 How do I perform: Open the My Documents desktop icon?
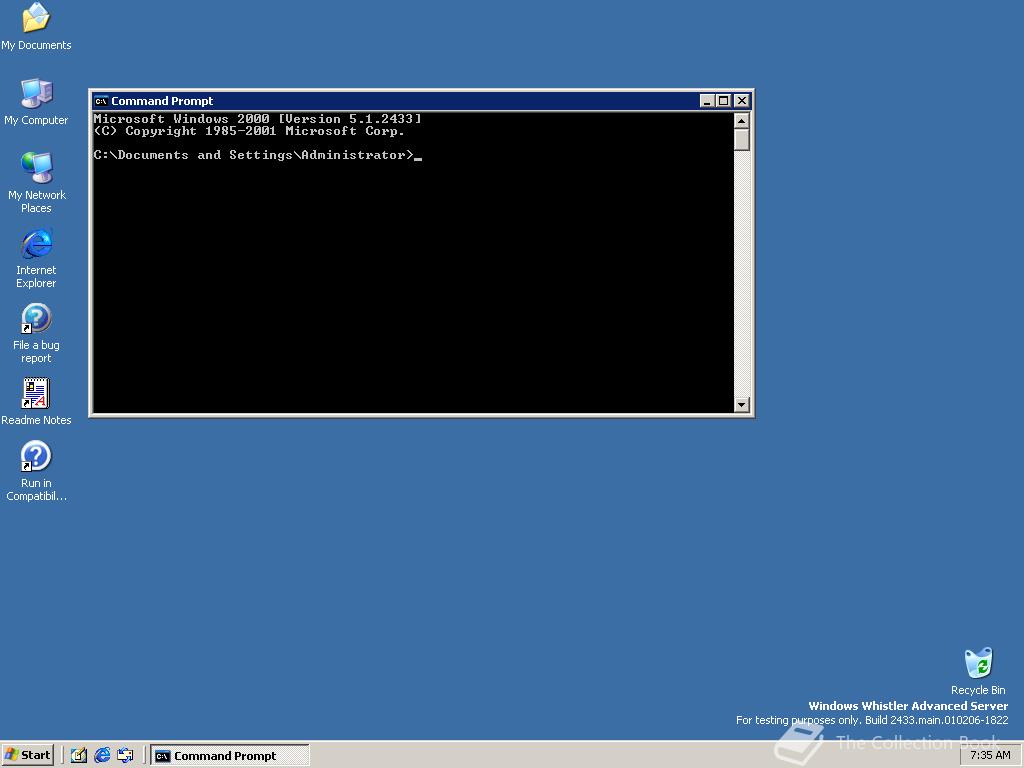(36, 26)
